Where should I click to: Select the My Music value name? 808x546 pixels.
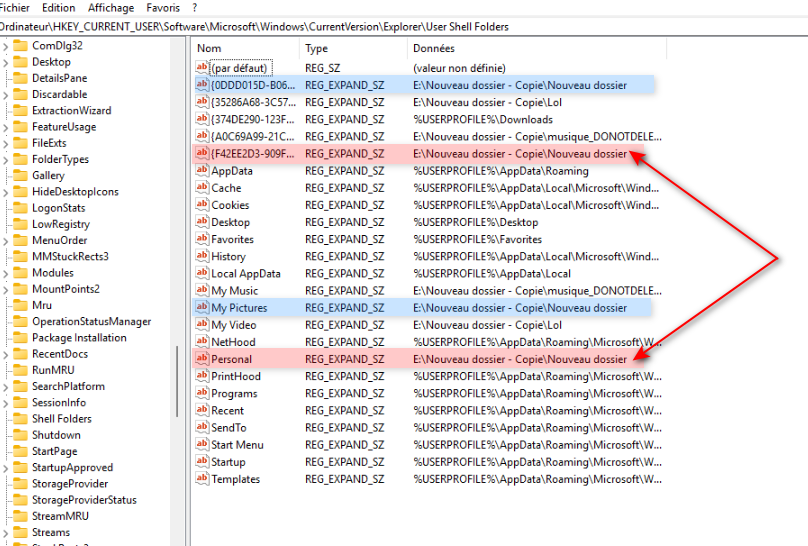coord(234,291)
